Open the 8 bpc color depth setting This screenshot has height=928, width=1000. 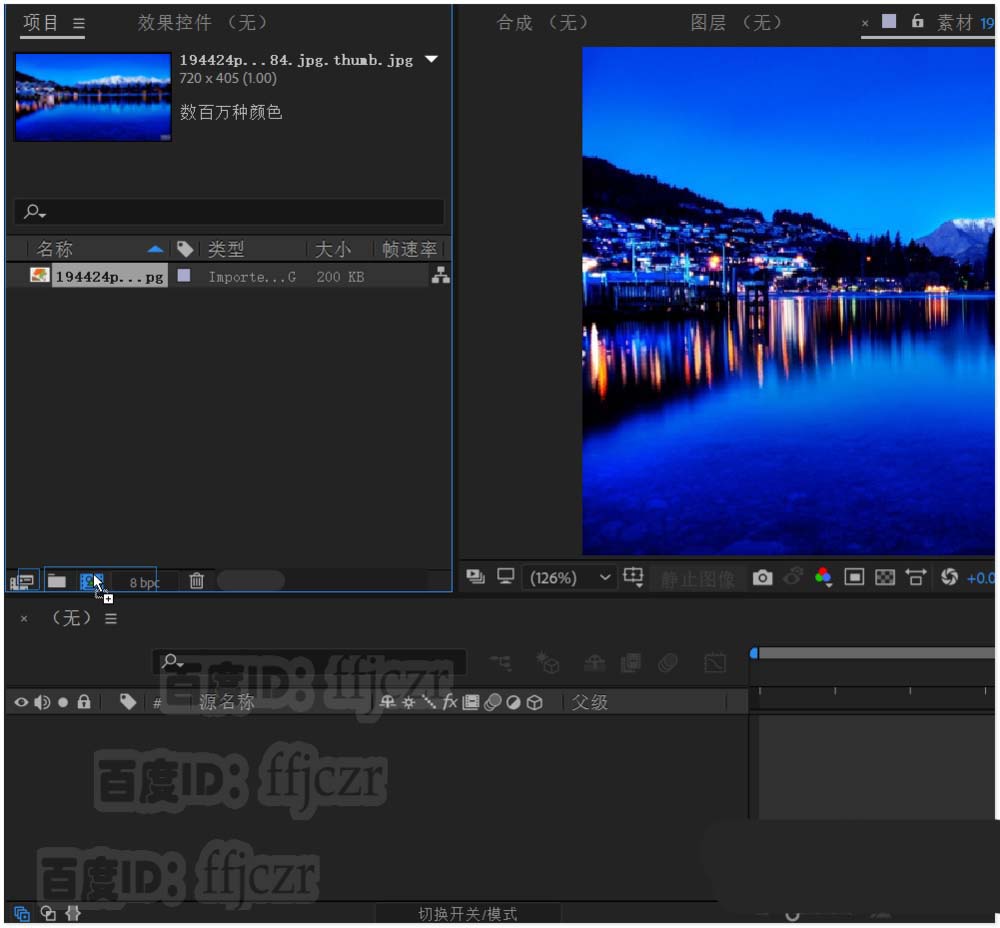click(x=144, y=582)
